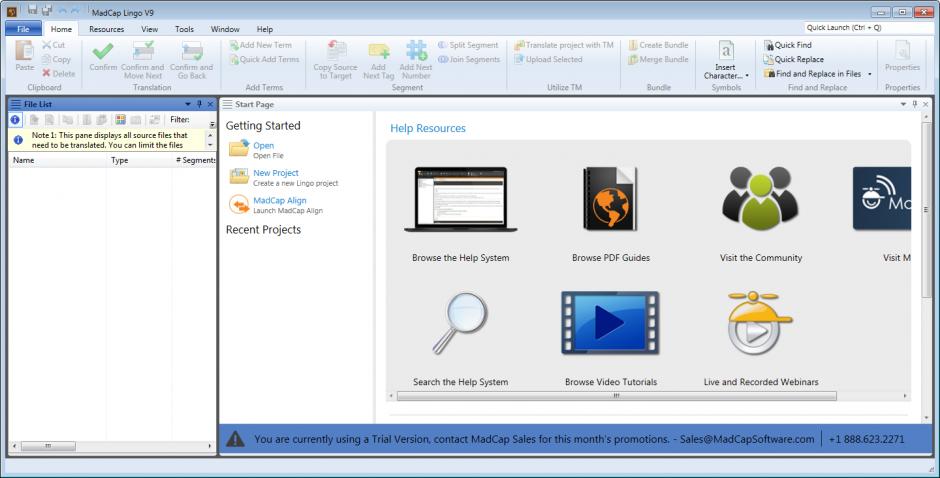Screen dimensions: 940x478
Task: Click the Paste icon in Clipboard group
Action: (x=25, y=51)
